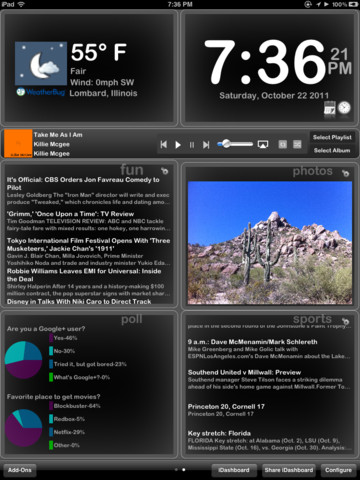Open the calendar icon under the date
360x480 pixels.
click(329, 108)
